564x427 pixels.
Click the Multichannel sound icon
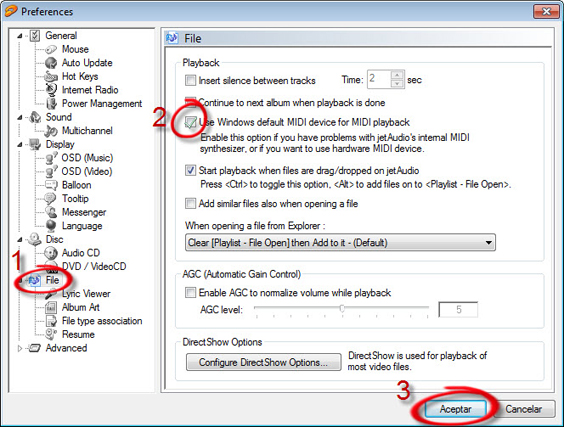51,131
